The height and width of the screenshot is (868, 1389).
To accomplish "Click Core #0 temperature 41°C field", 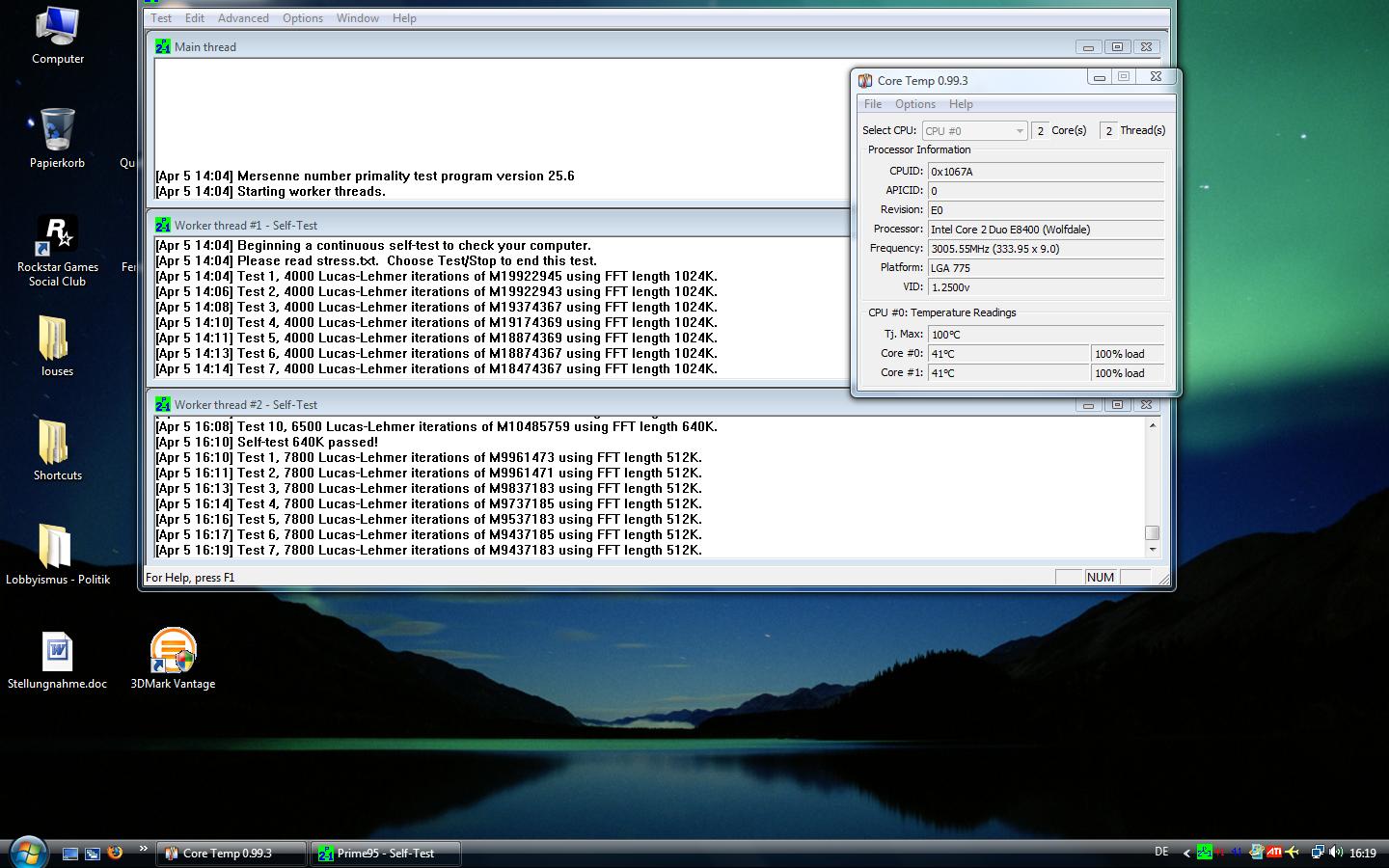I will tap(1008, 354).
